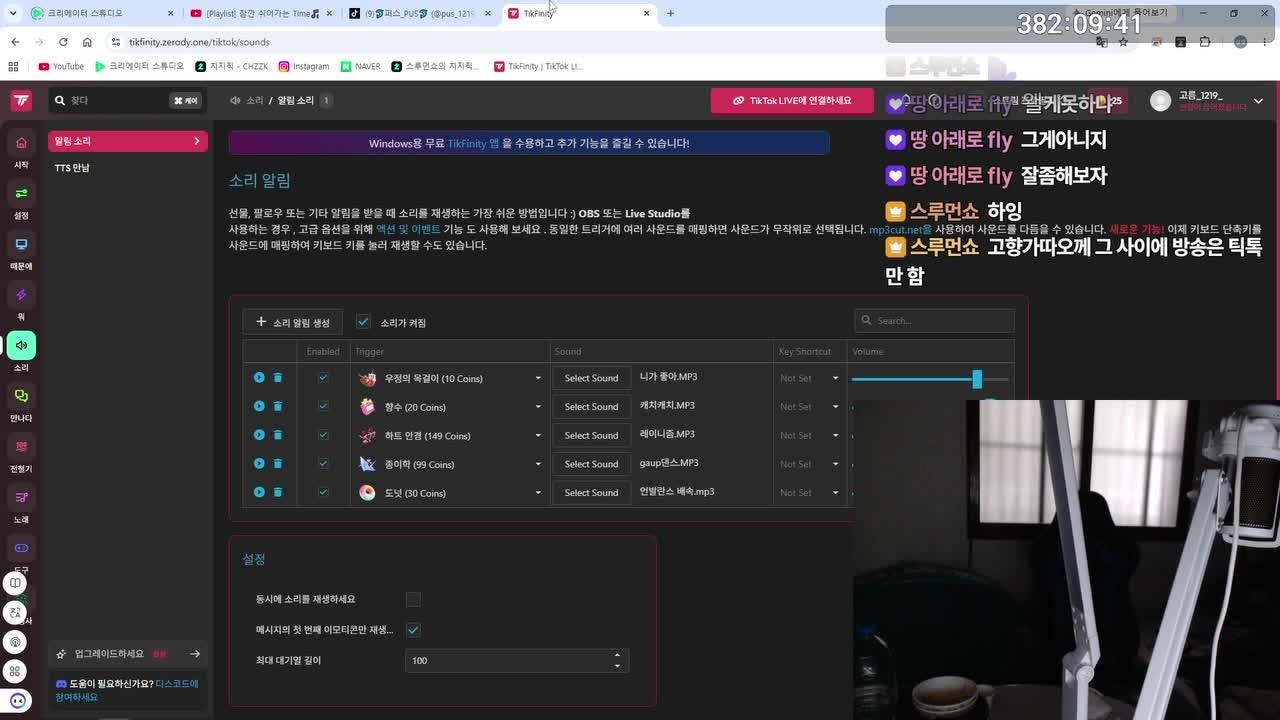Click Select Sound for 레이니즘.MP3
Viewport: 1280px width, 720px height.
click(x=591, y=435)
